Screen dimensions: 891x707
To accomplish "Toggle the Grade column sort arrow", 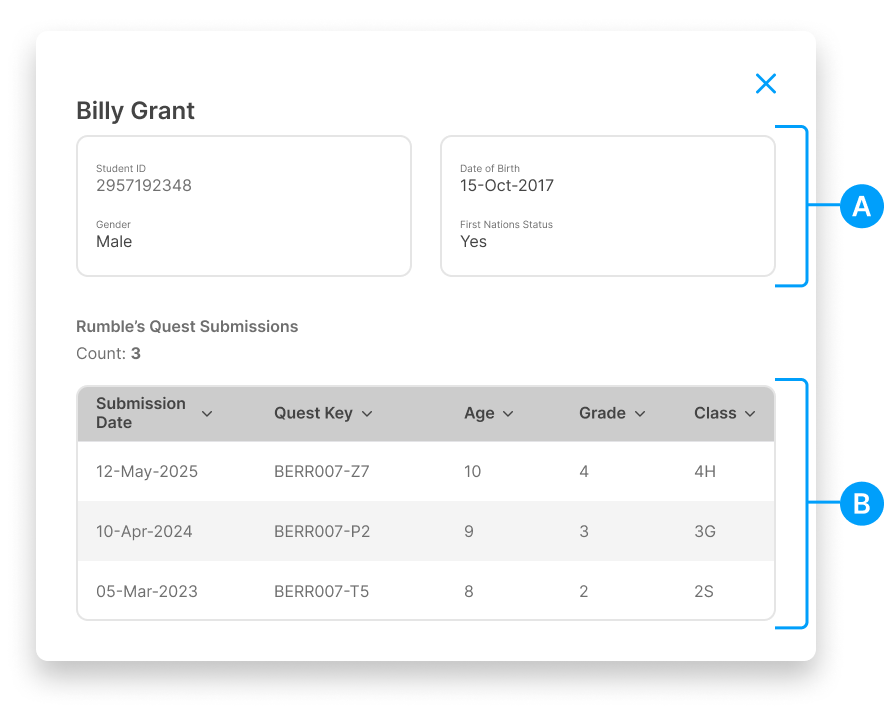I will point(640,414).
